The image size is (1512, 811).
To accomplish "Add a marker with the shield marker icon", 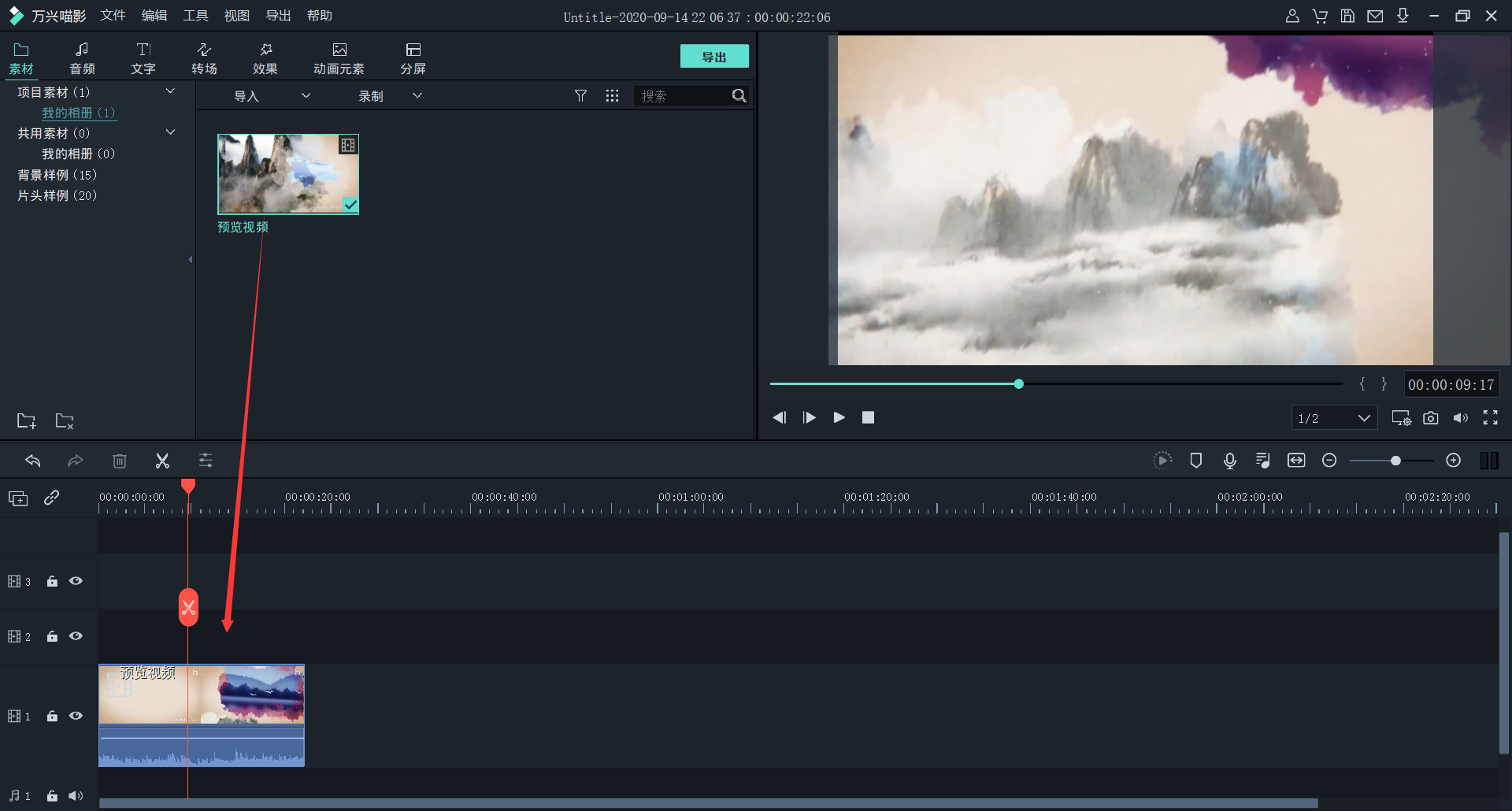I will [x=1195, y=461].
